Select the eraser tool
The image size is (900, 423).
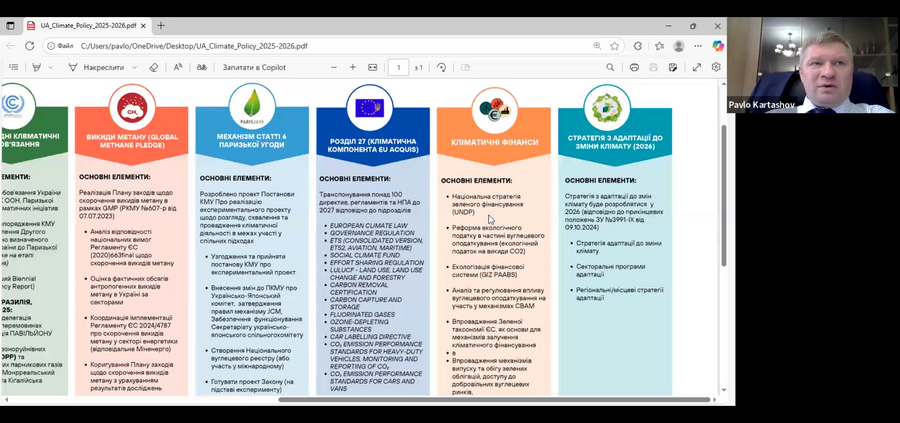click(x=153, y=67)
